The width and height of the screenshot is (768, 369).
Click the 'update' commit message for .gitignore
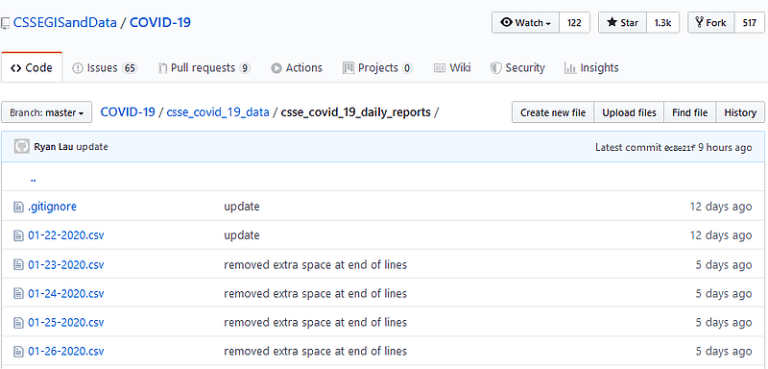point(242,207)
